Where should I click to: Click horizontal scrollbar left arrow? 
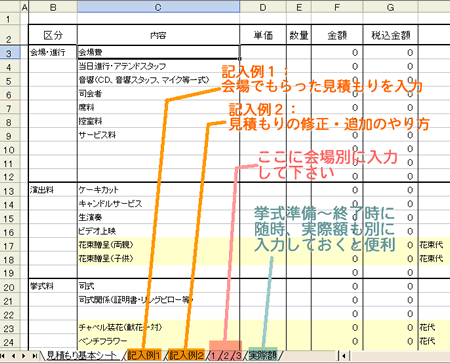343,356
